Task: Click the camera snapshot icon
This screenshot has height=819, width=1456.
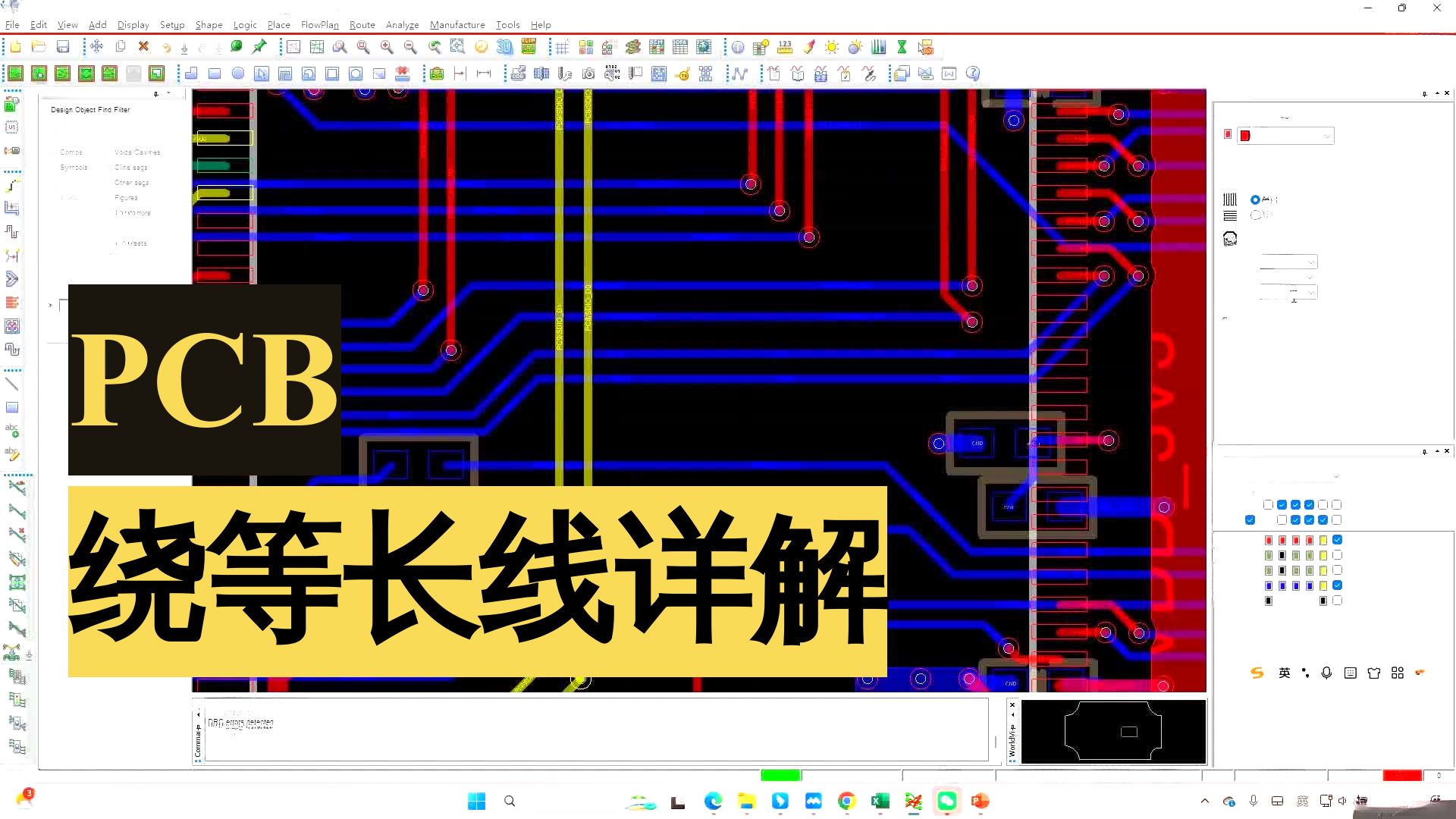Action: pyautogui.click(x=588, y=74)
